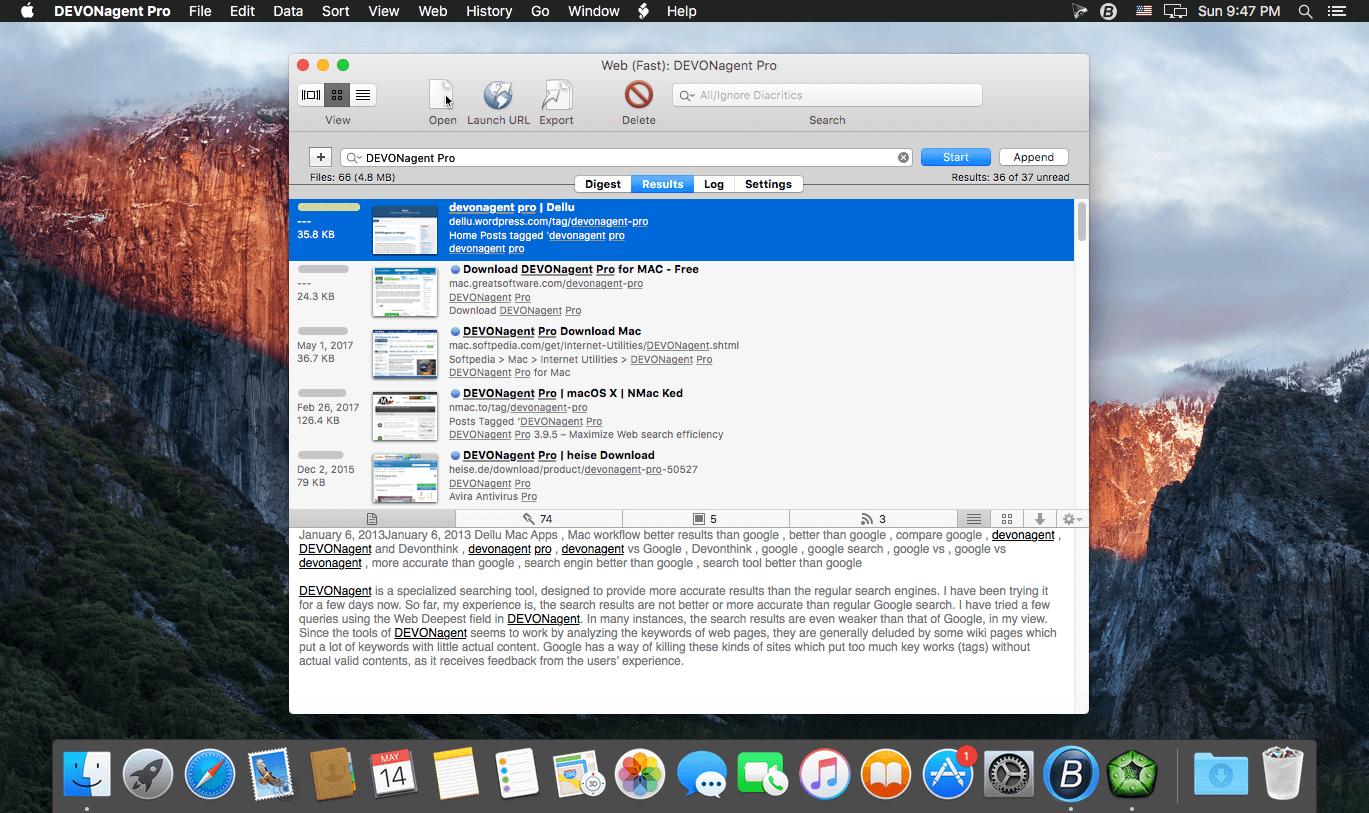Open 'DEVONagent Pro Download Mac' result
This screenshot has width=1369, height=813.
click(x=681, y=354)
